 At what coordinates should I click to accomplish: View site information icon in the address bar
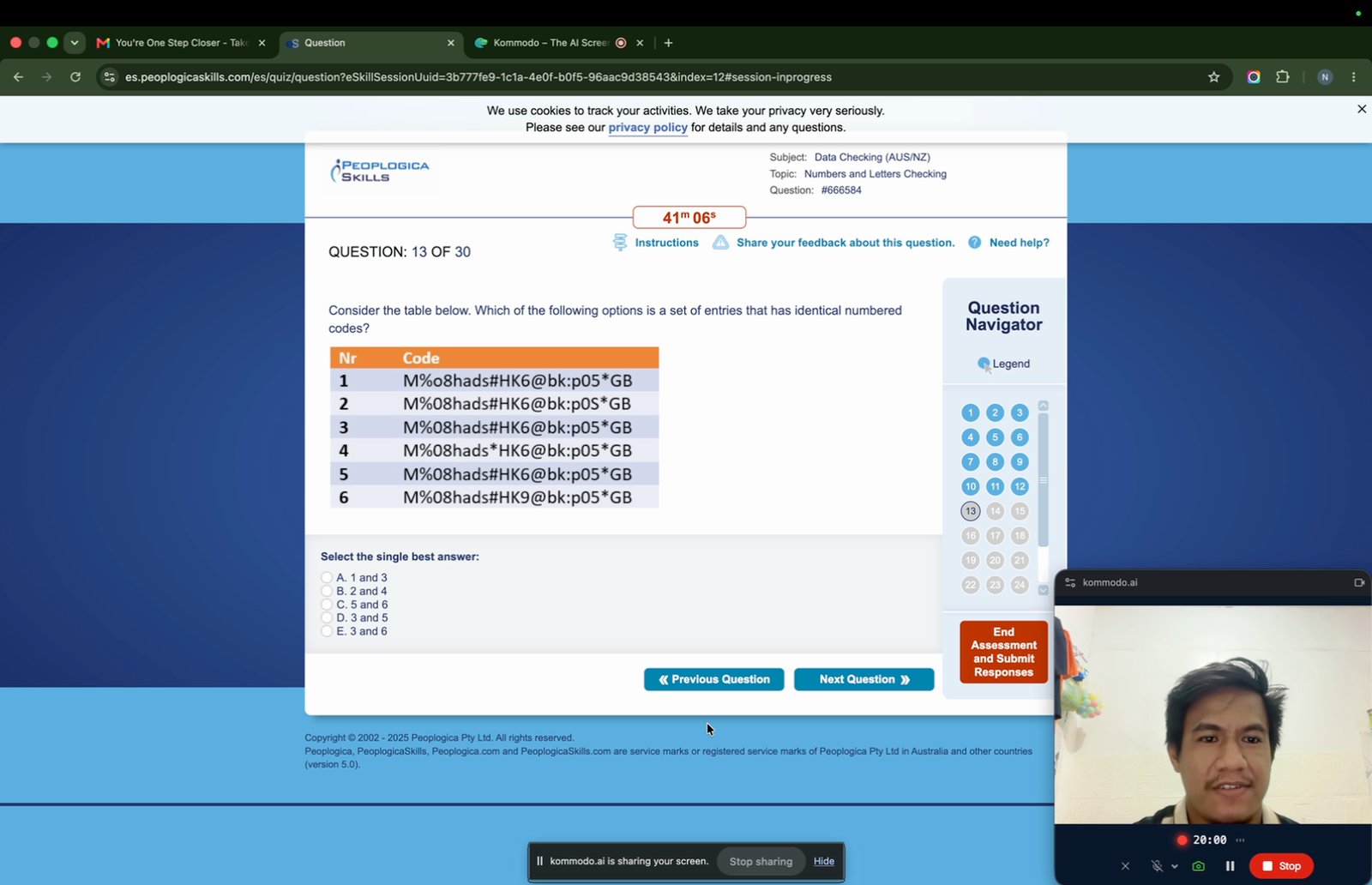point(109,77)
